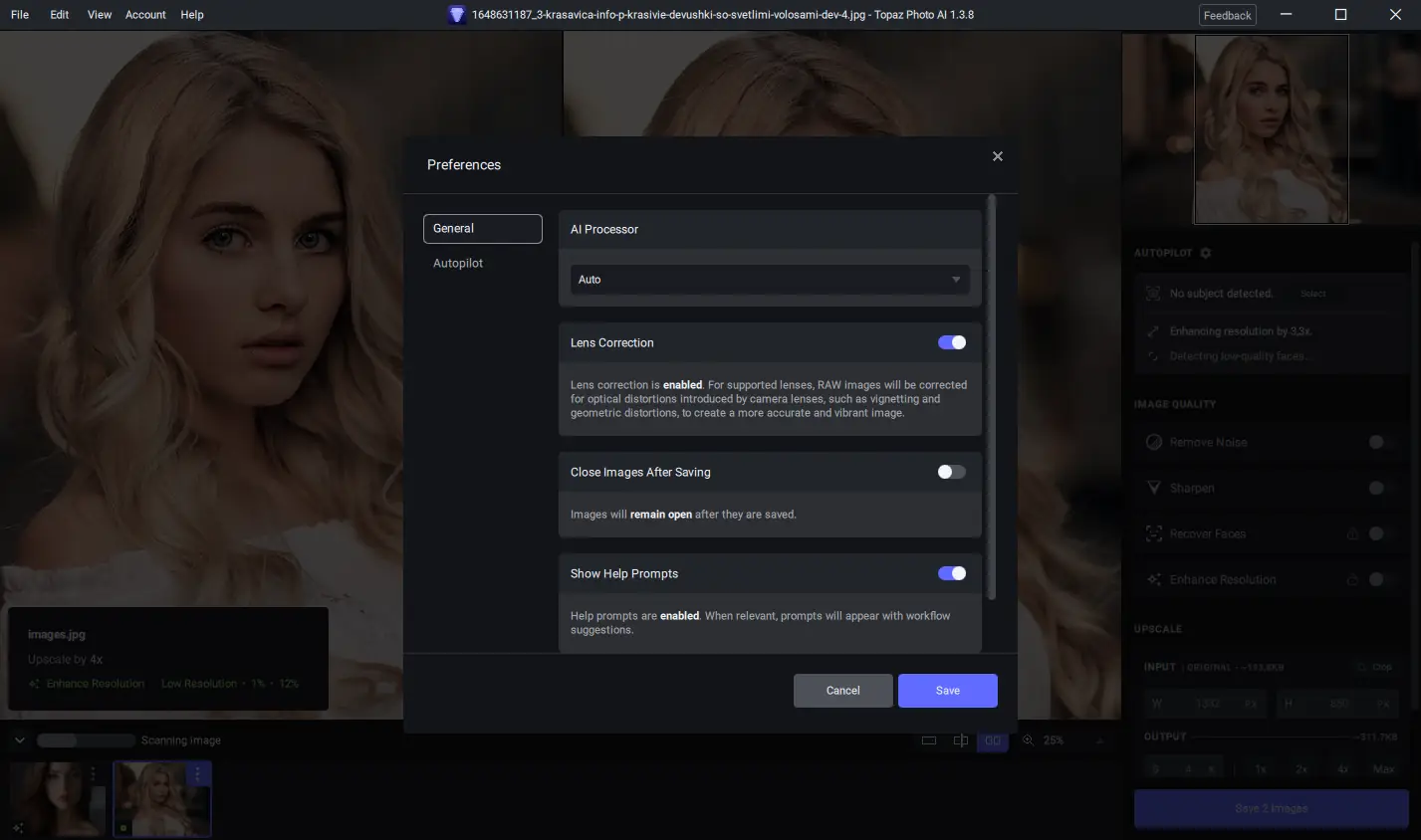Click the sparkle icon in the images.jpg info card
This screenshot has width=1421, height=840.
point(34,684)
